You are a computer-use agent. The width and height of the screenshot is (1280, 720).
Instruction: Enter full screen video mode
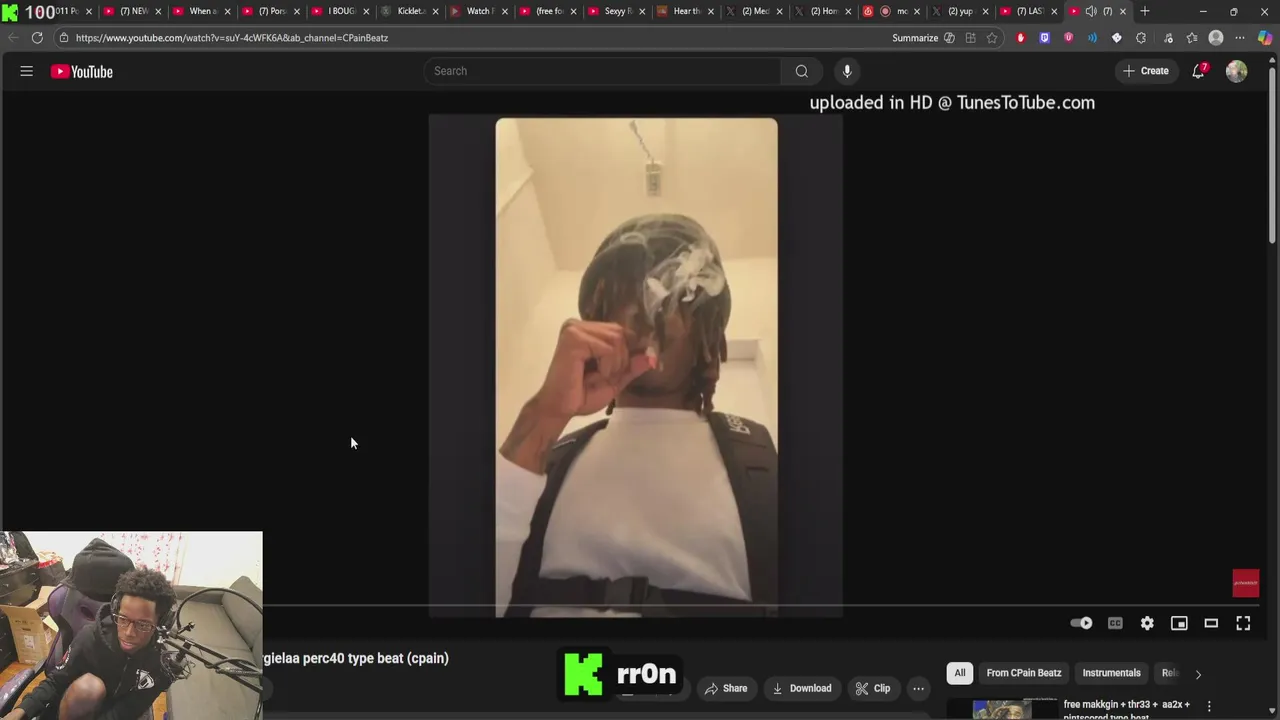pos(1243,623)
